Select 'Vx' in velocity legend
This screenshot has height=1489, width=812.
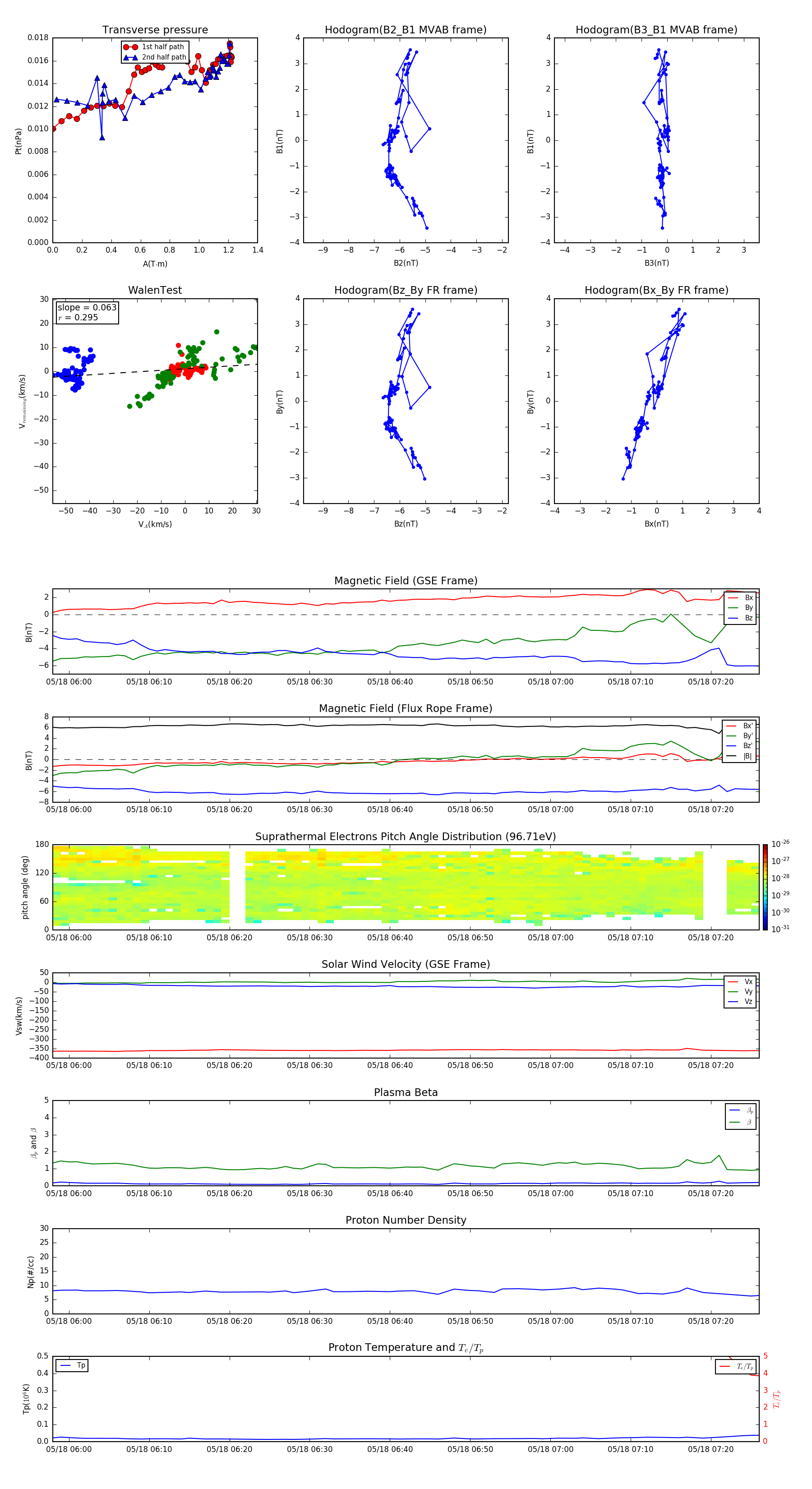740,981
